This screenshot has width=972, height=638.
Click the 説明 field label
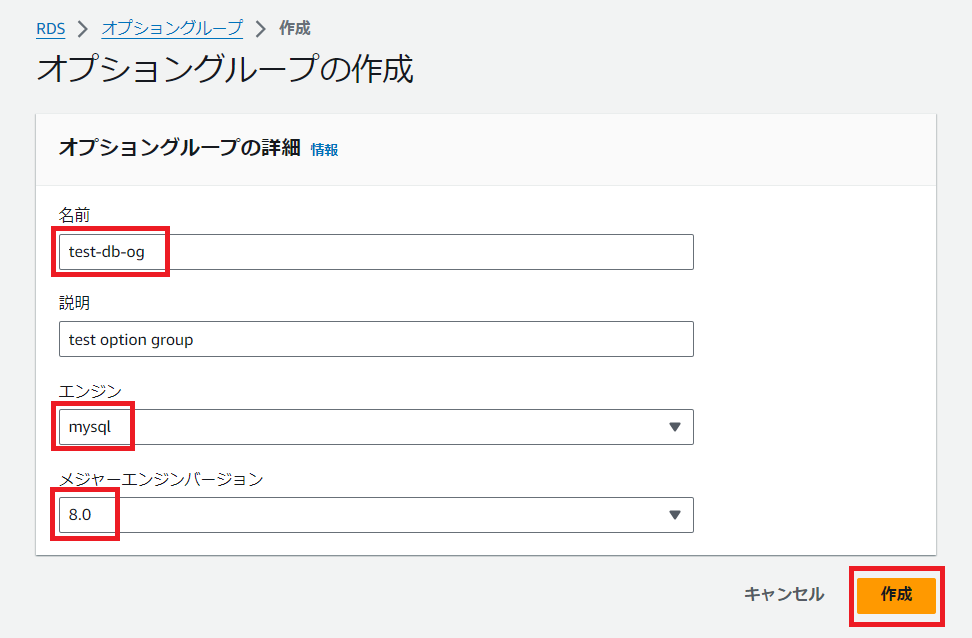tap(75, 302)
